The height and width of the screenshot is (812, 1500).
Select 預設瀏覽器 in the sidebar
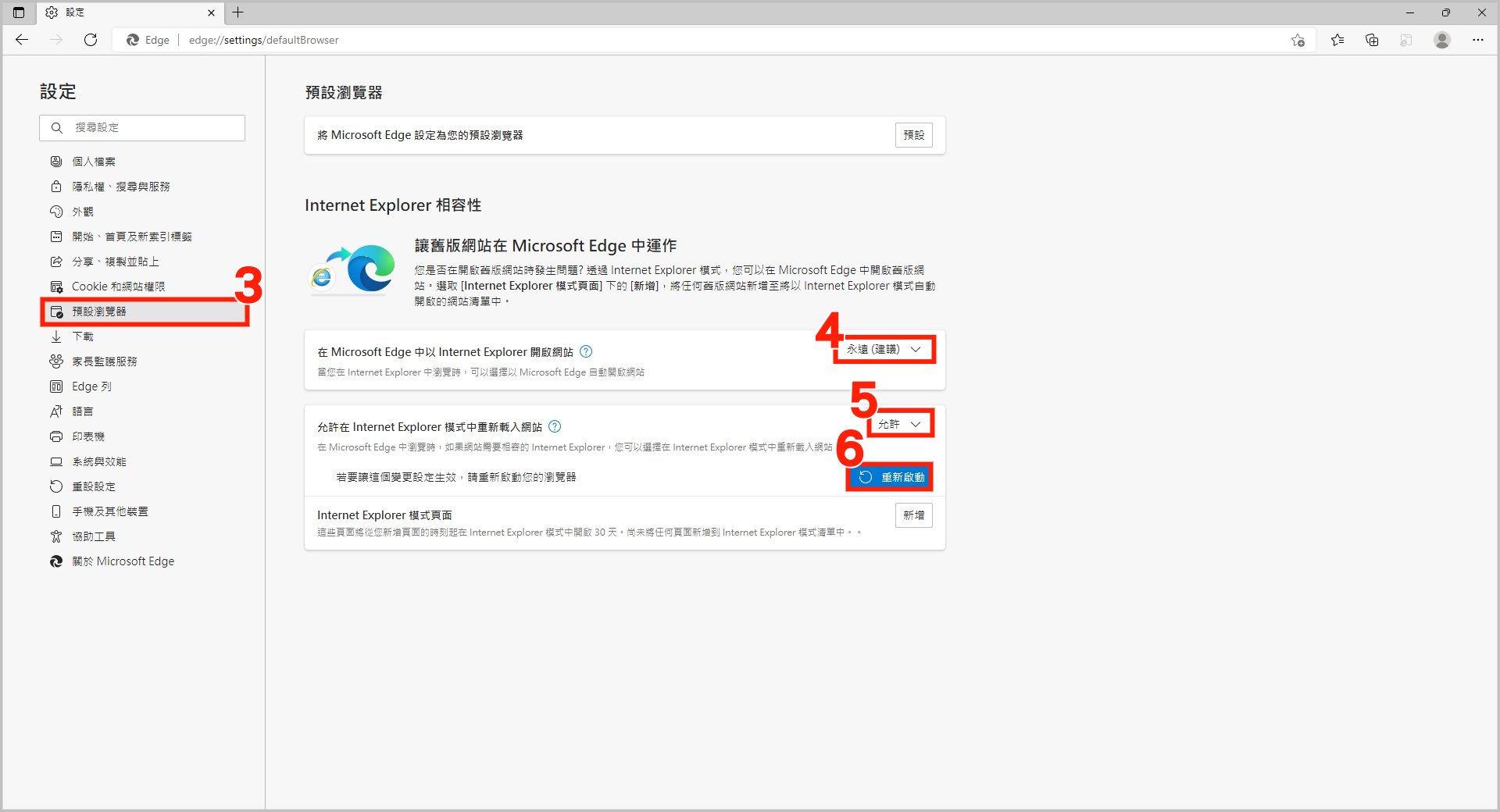point(144,312)
